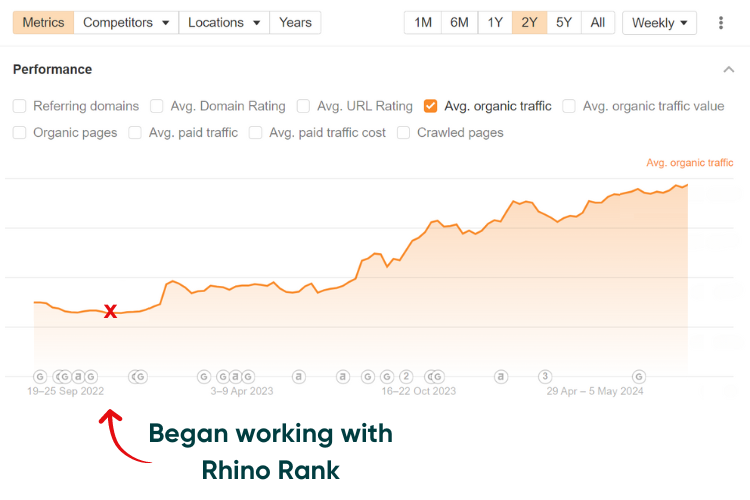
Task: Uncheck the Avg. organic traffic checkbox
Action: pos(430,106)
